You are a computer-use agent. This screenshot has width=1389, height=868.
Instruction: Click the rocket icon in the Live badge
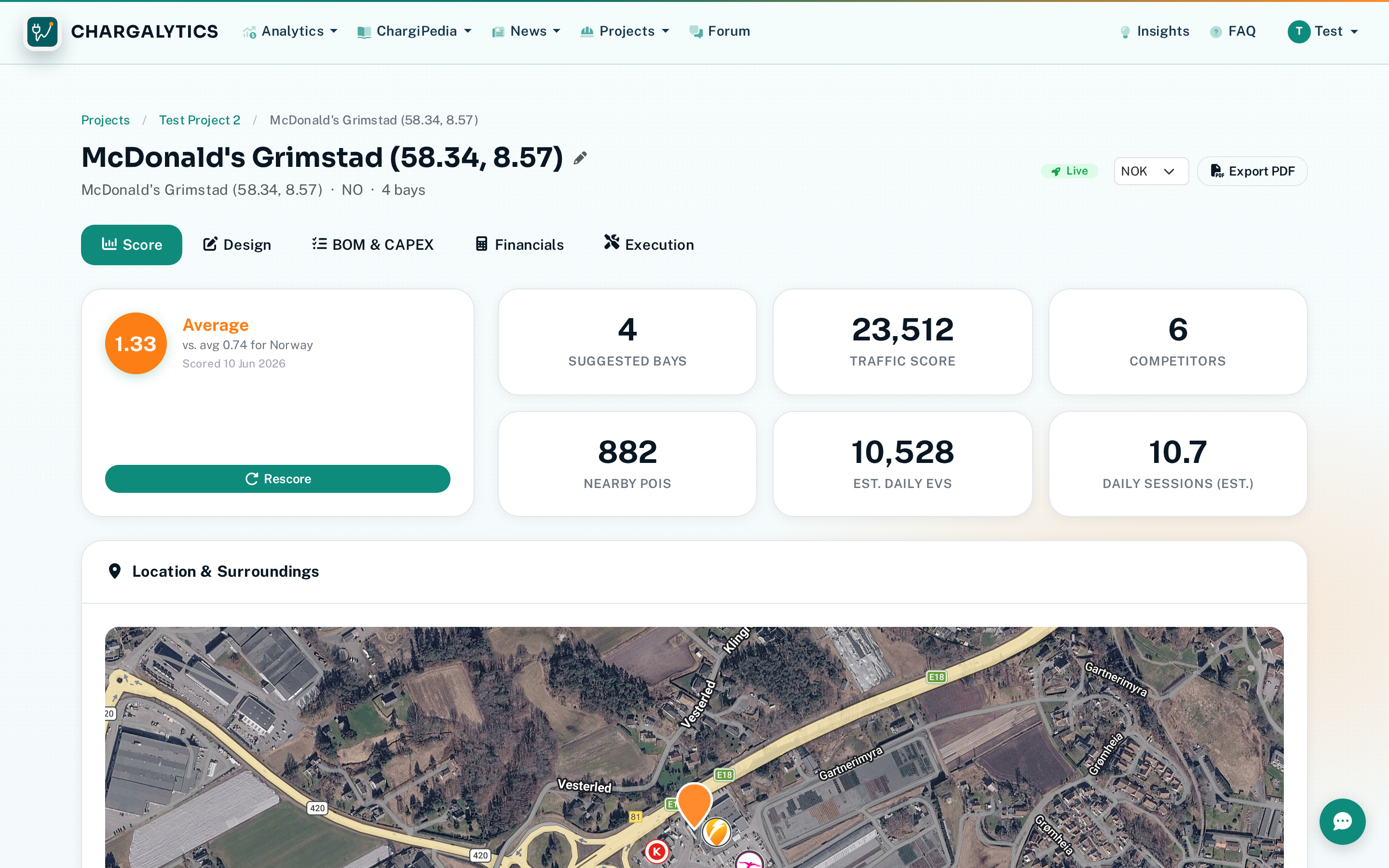(x=1056, y=171)
